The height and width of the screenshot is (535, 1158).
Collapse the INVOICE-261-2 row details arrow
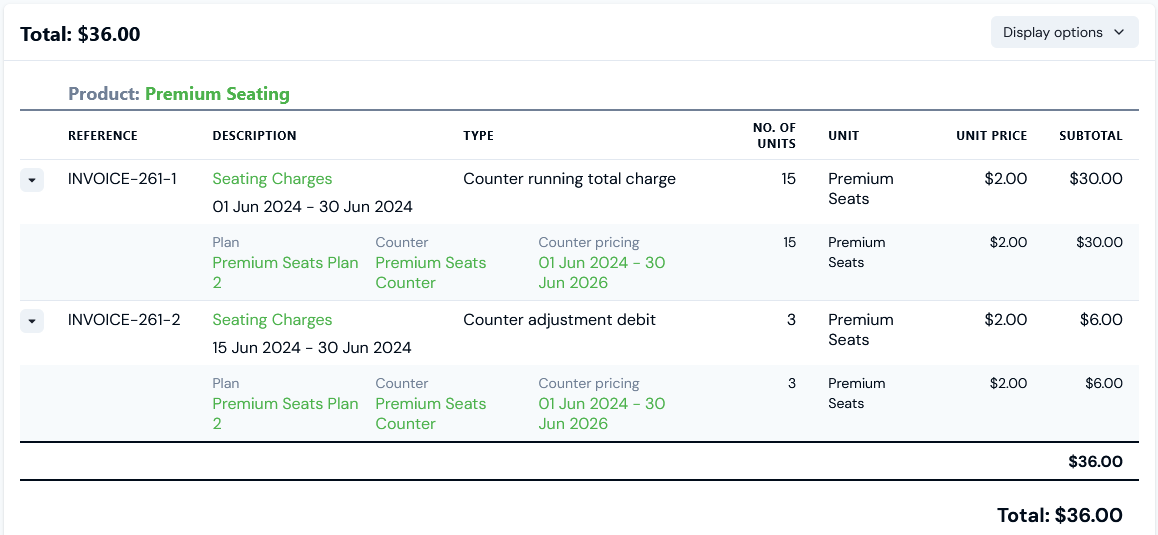pos(32,321)
